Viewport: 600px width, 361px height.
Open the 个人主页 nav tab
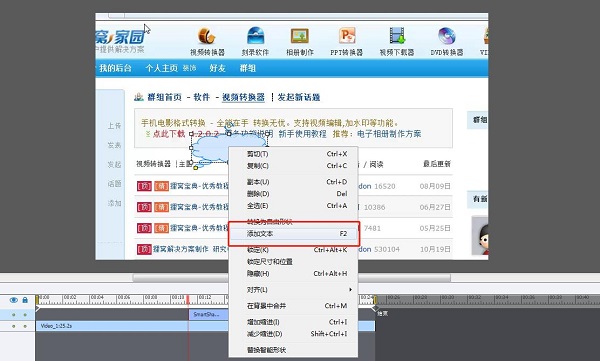(161, 68)
